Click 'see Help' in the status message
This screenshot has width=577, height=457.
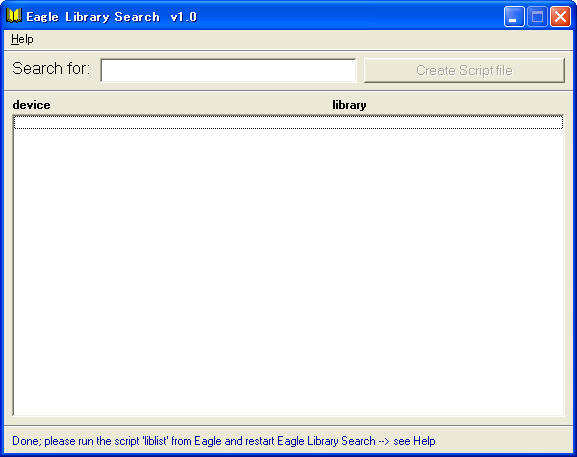pos(414,441)
